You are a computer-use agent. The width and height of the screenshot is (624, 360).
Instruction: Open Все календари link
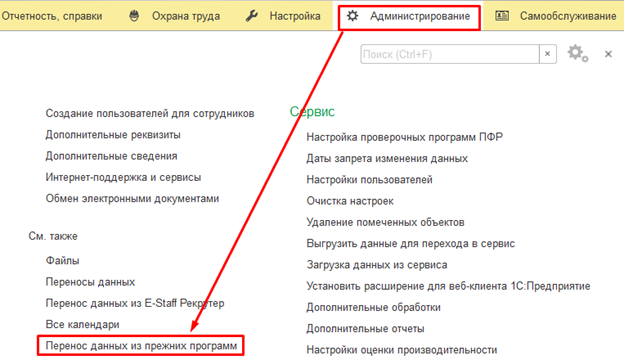pyautogui.click(x=82, y=325)
